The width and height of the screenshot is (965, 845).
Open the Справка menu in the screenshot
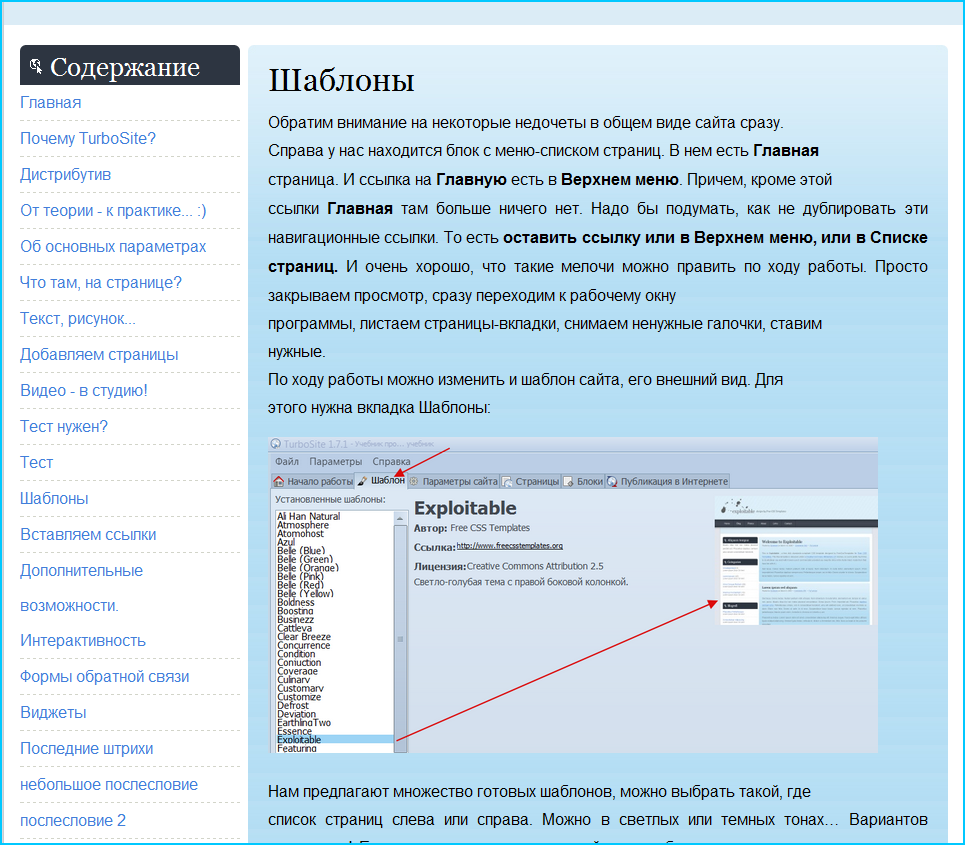391,462
